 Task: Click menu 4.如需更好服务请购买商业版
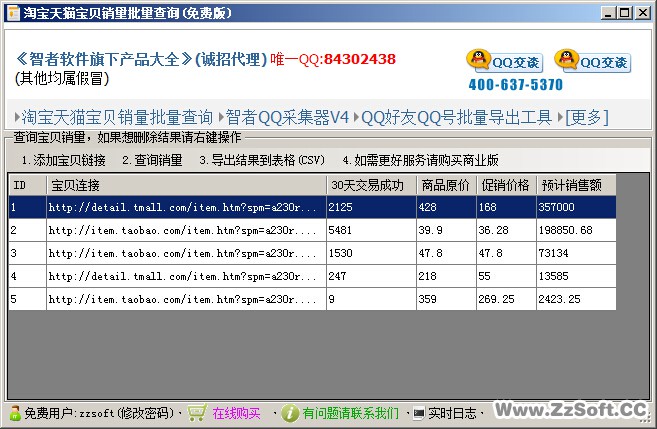(x=420, y=160)
